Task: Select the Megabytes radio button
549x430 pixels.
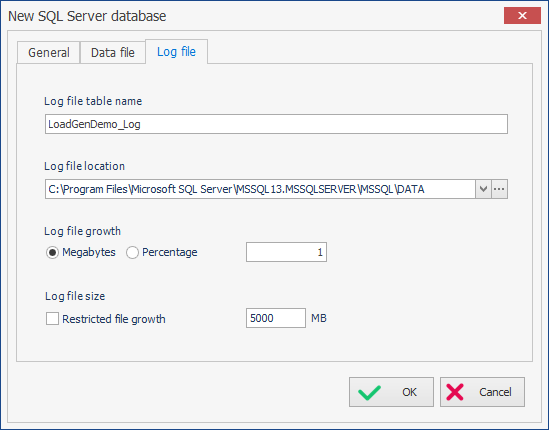Action: pos(52,252)
